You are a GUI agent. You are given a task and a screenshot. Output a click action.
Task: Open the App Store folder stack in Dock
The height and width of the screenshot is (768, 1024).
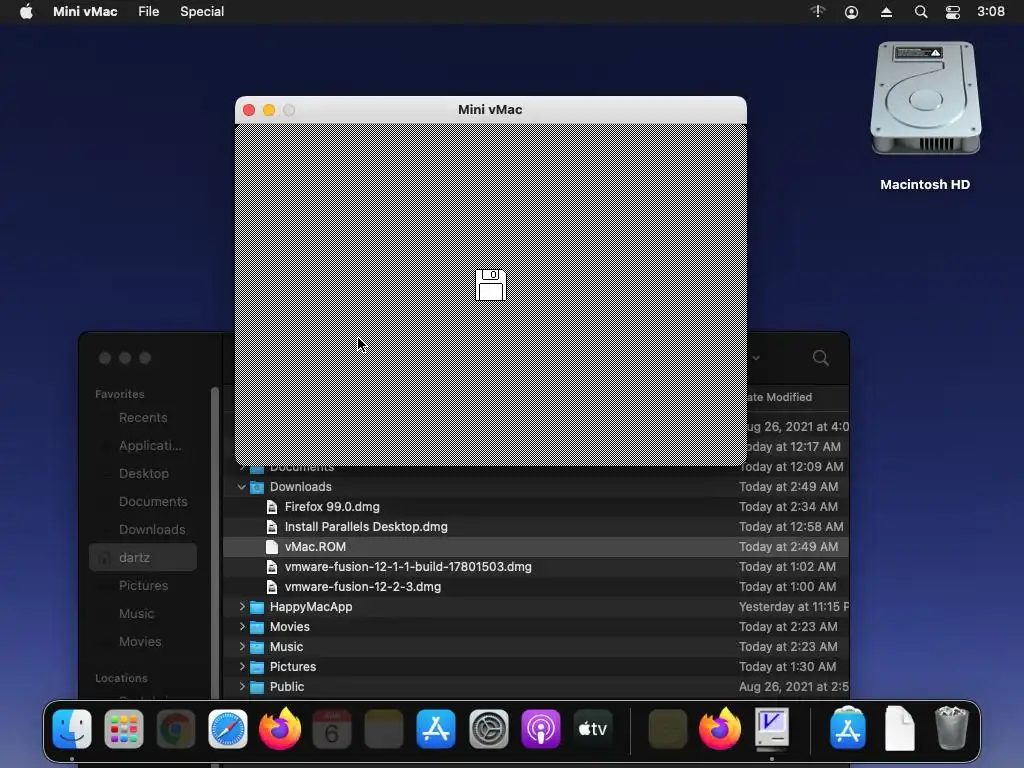point(848,729)
